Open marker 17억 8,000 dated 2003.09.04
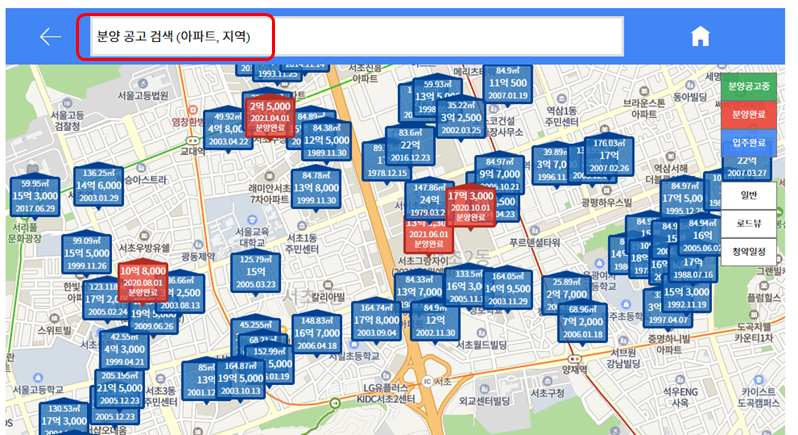Screen dimensions: 798x435 [x=376, y=321]
